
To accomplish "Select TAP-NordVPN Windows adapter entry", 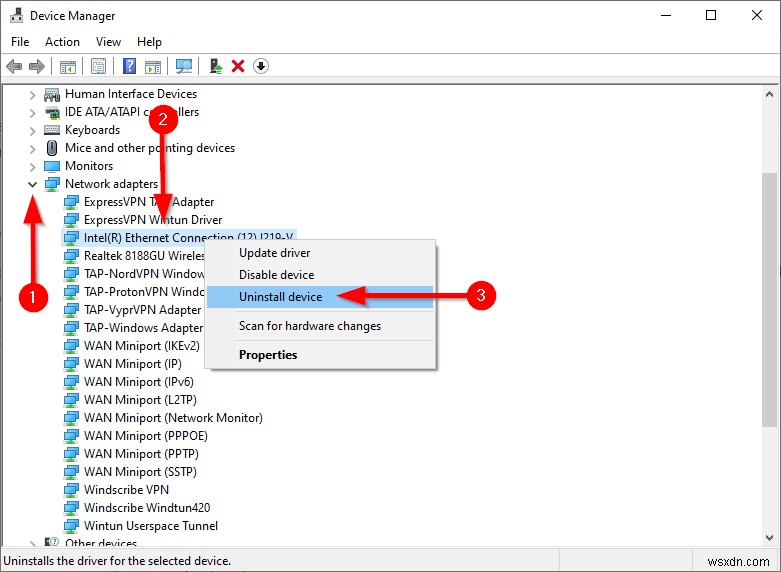I will 144,274.
